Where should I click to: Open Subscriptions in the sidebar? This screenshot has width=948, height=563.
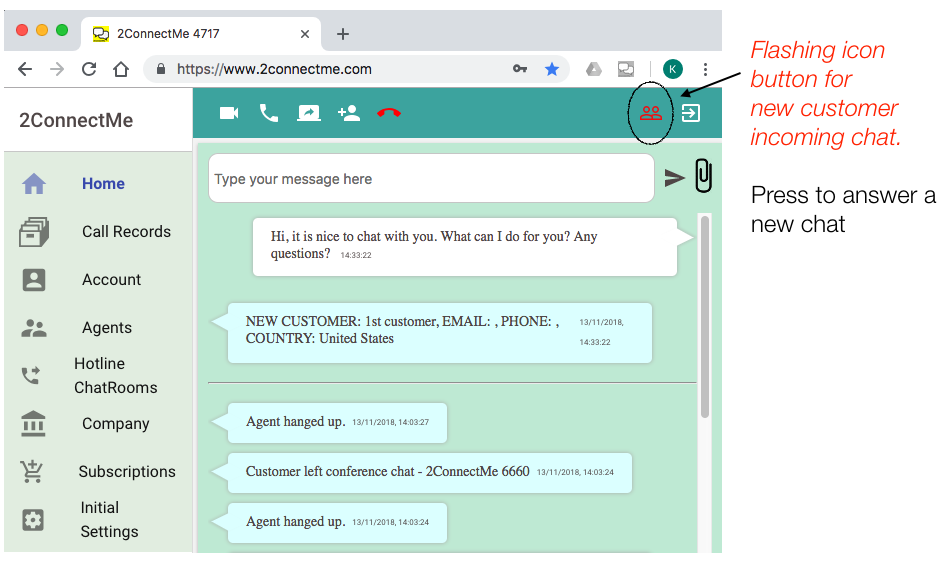coord(127,472)
